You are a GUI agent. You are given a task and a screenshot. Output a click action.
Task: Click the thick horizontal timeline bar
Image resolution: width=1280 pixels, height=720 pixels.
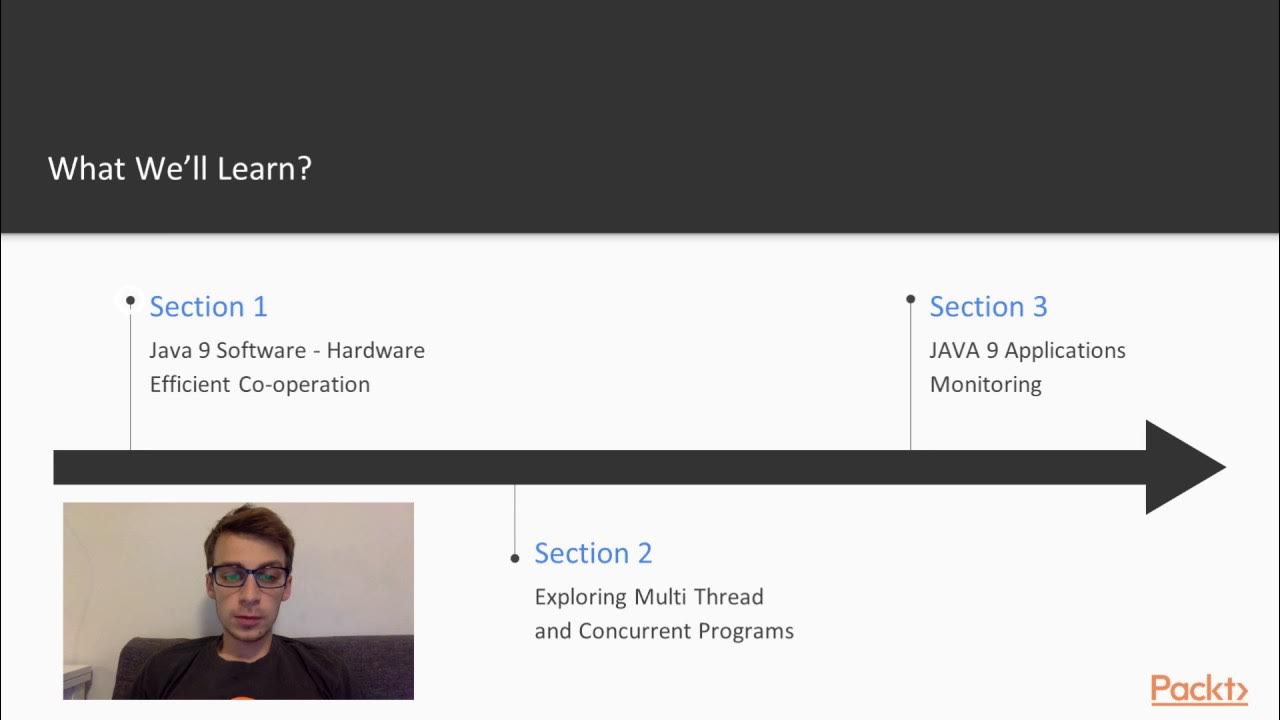[600, 467]
